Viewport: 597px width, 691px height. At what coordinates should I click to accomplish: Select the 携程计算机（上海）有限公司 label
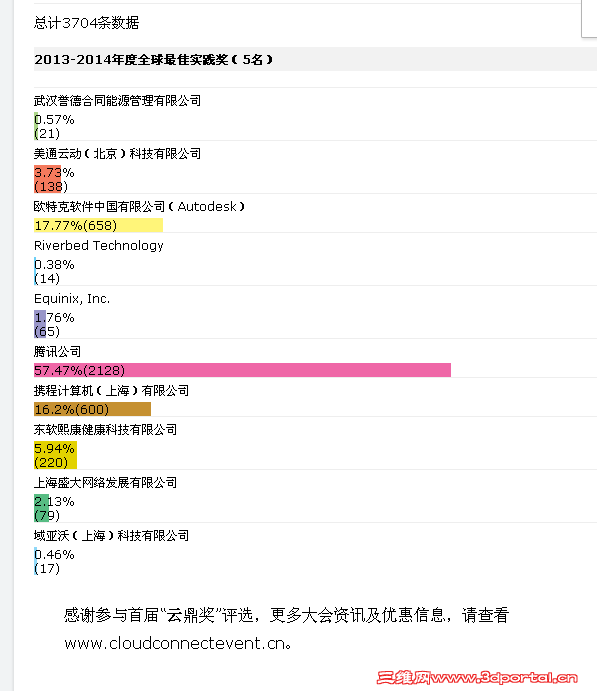111,390
